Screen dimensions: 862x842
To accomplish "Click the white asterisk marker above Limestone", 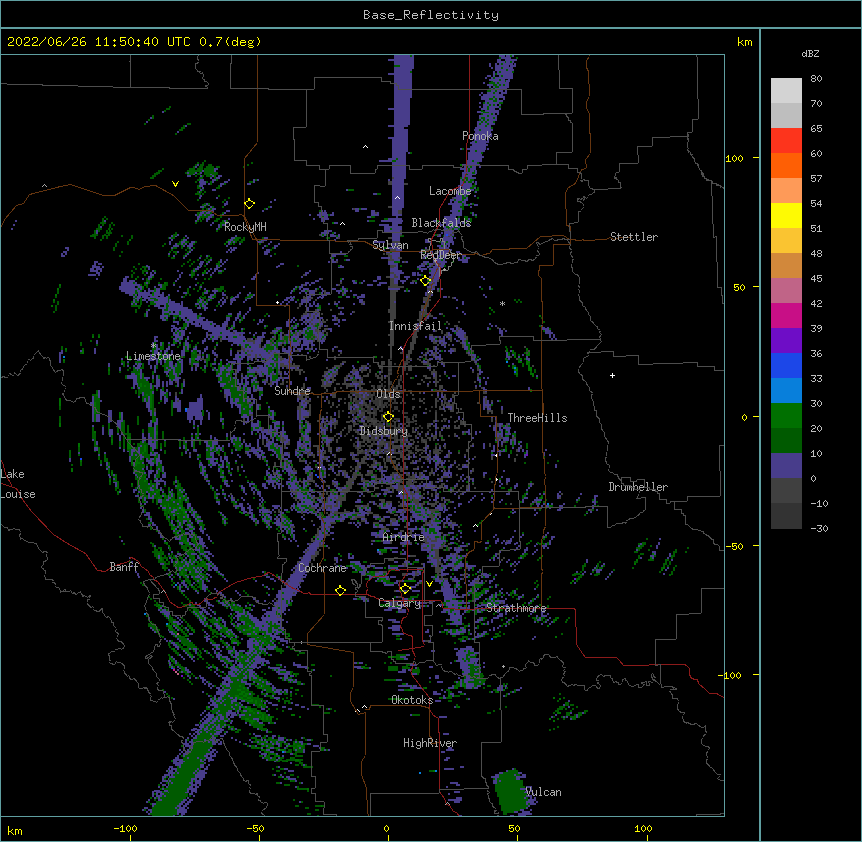I will pyautogui.click(x=154, y=346).
